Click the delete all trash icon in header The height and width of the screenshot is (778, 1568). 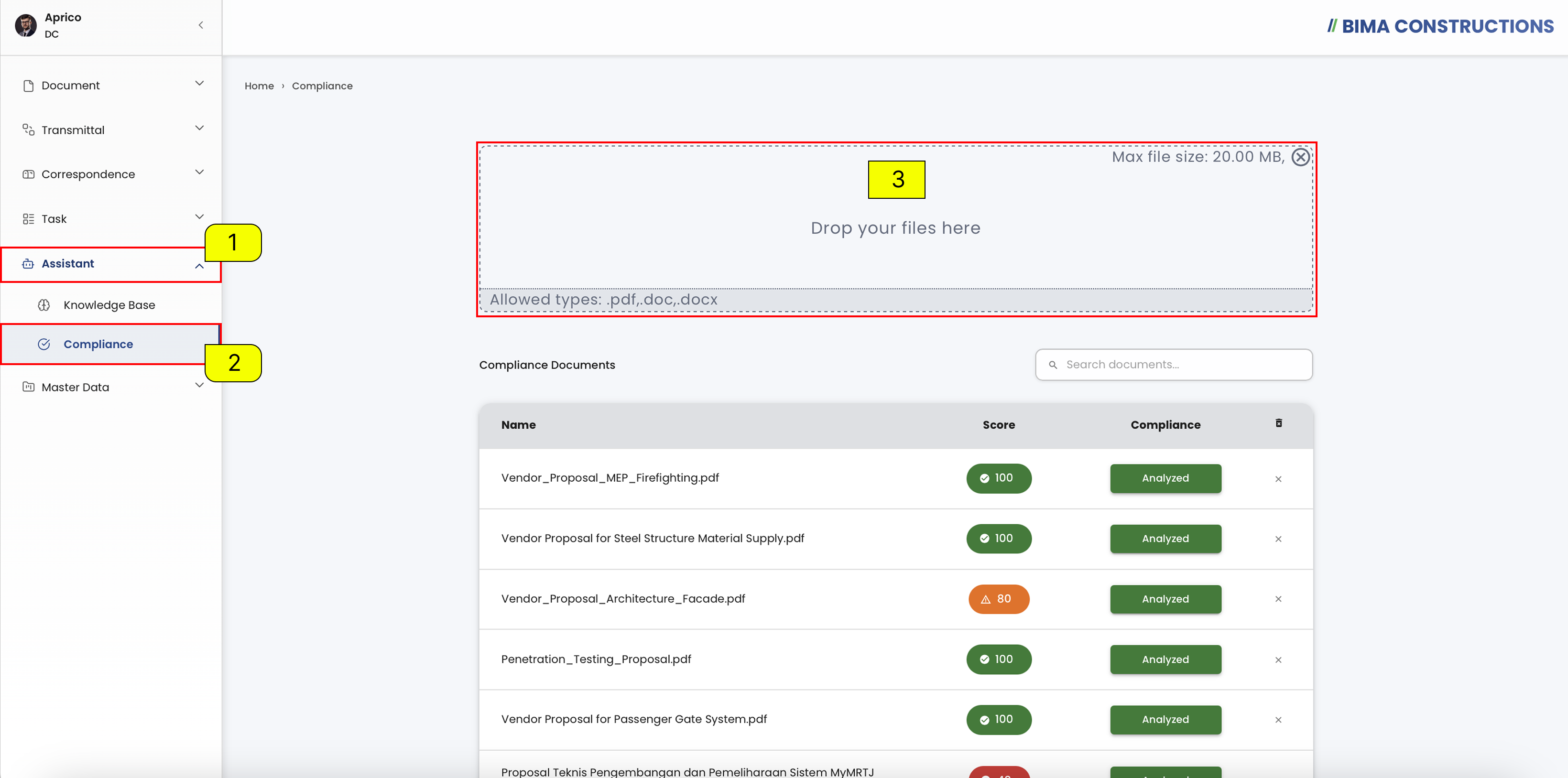pyautogui.click(x=1278, y=423)
